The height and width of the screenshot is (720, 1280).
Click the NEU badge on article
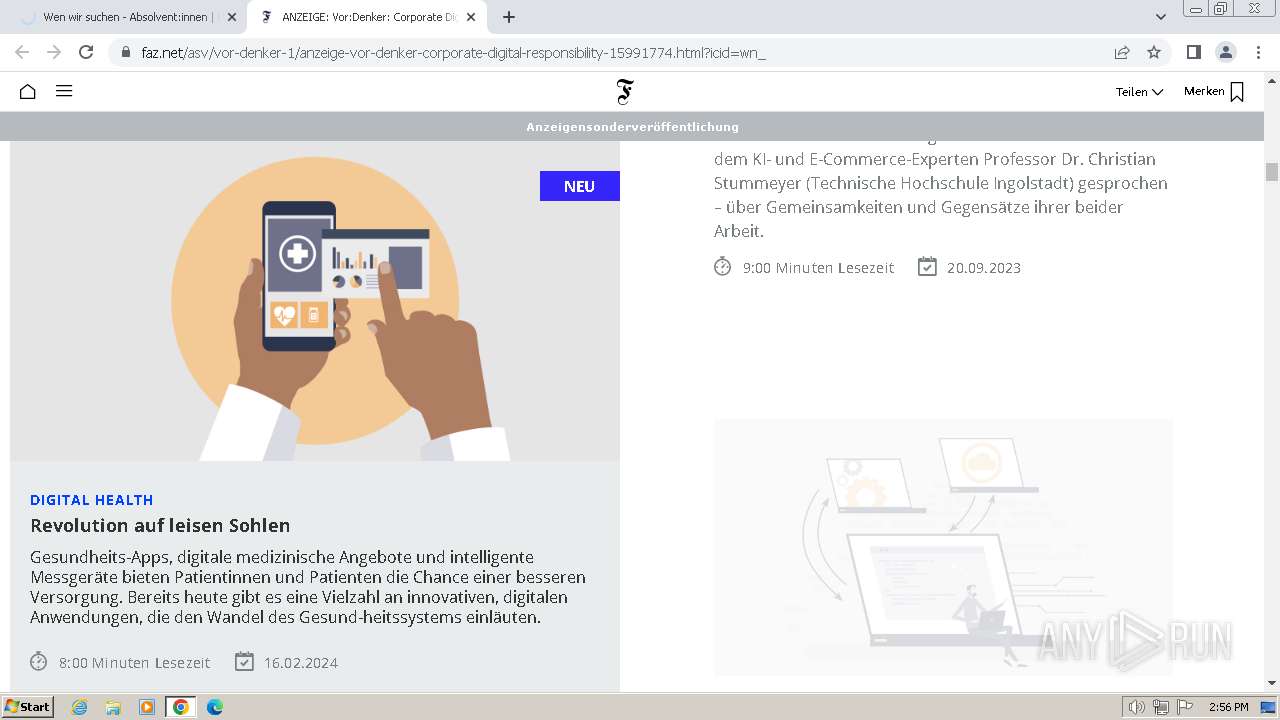click(580, 186)
